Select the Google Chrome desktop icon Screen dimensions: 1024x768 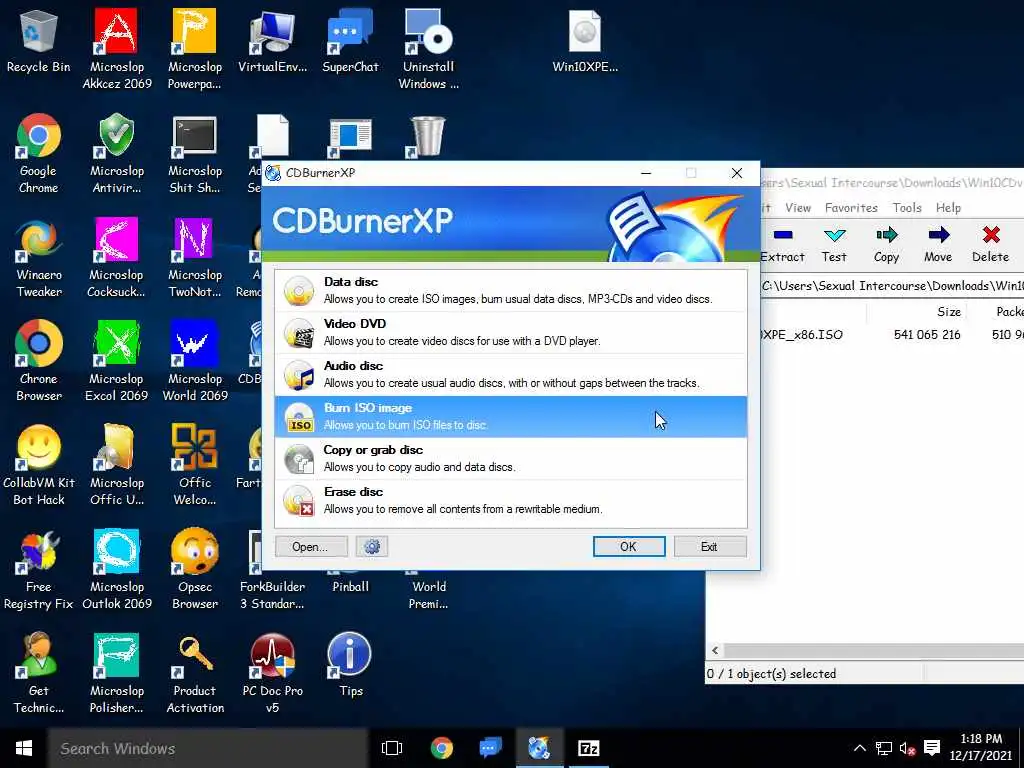[x=39, y=154]
